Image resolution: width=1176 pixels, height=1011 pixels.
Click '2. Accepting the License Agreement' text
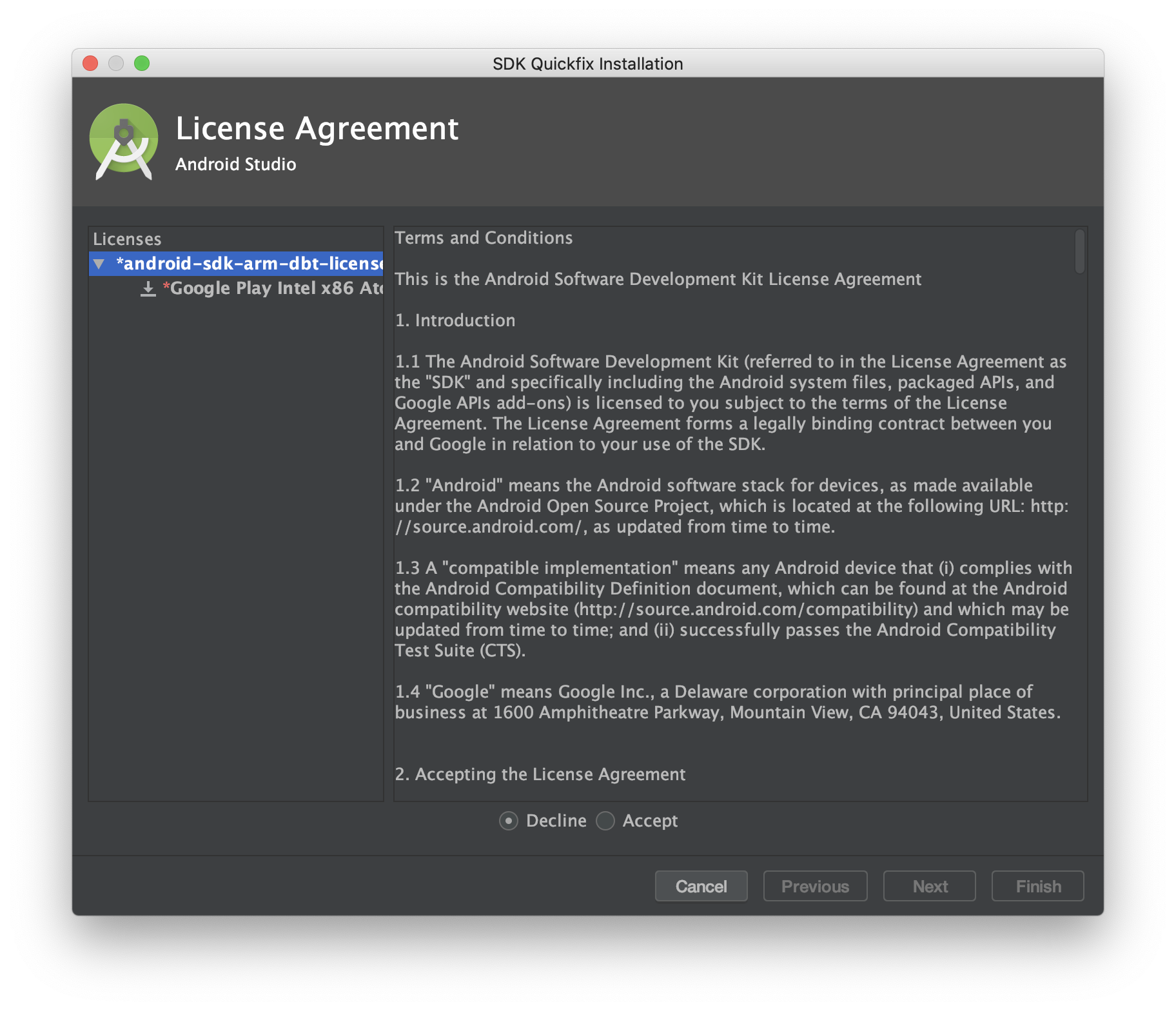(540, 774)
